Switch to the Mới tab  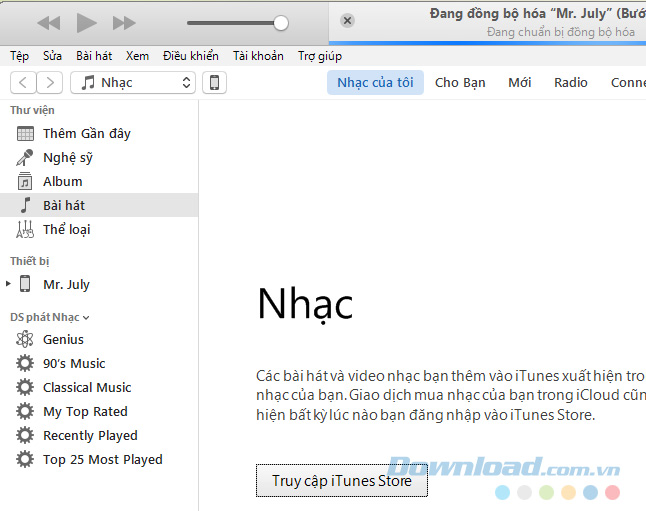(x=520, y=82)
